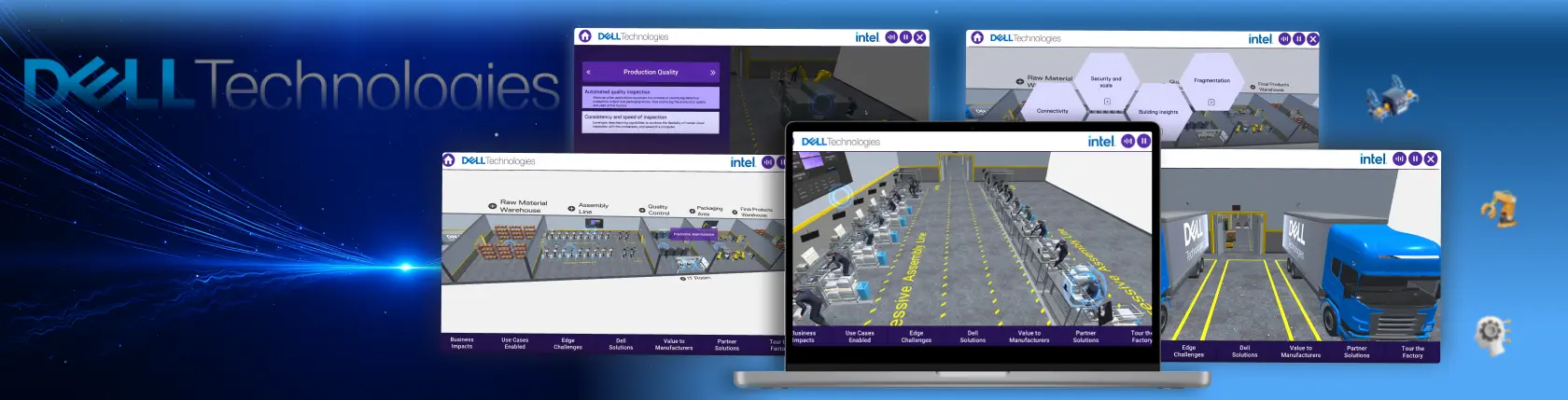Click Dell Technologies logo on laptop screen
Image resolution: width=1568 pixels, height=400 pixels.
pyautogui.click(x=840, y=142)
